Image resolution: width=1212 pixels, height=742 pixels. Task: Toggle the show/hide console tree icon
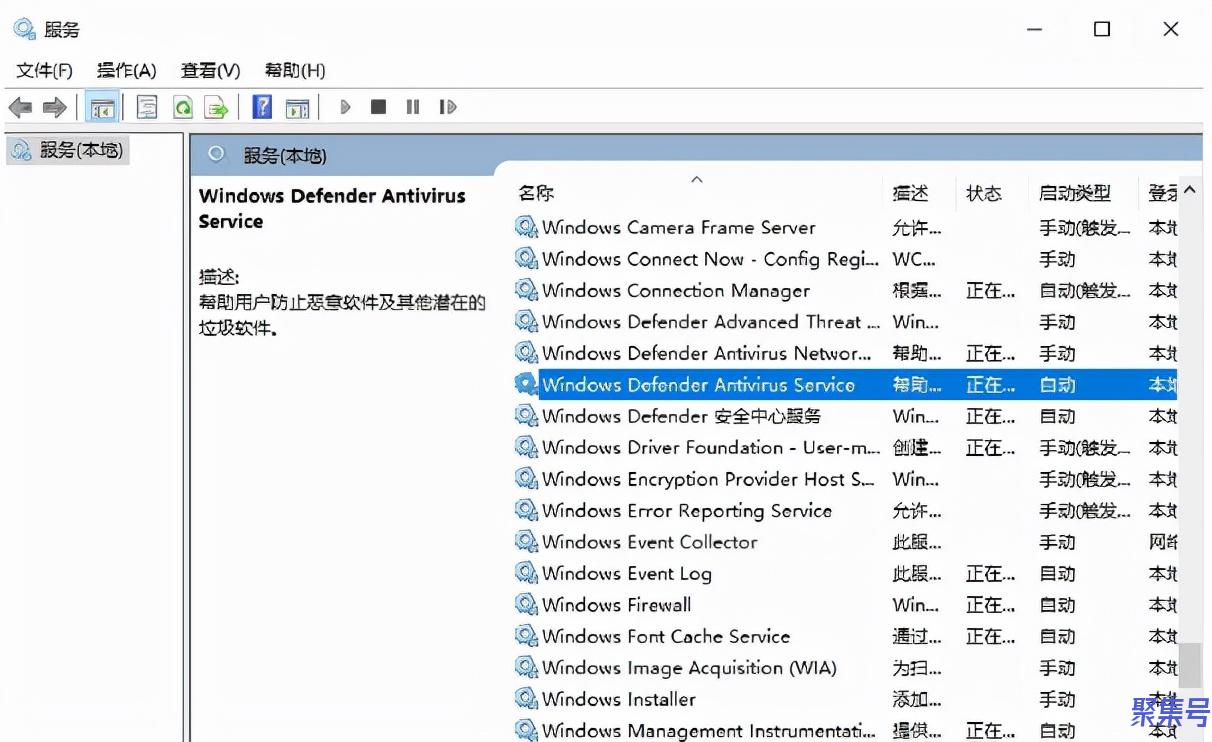tap(103, 107)
